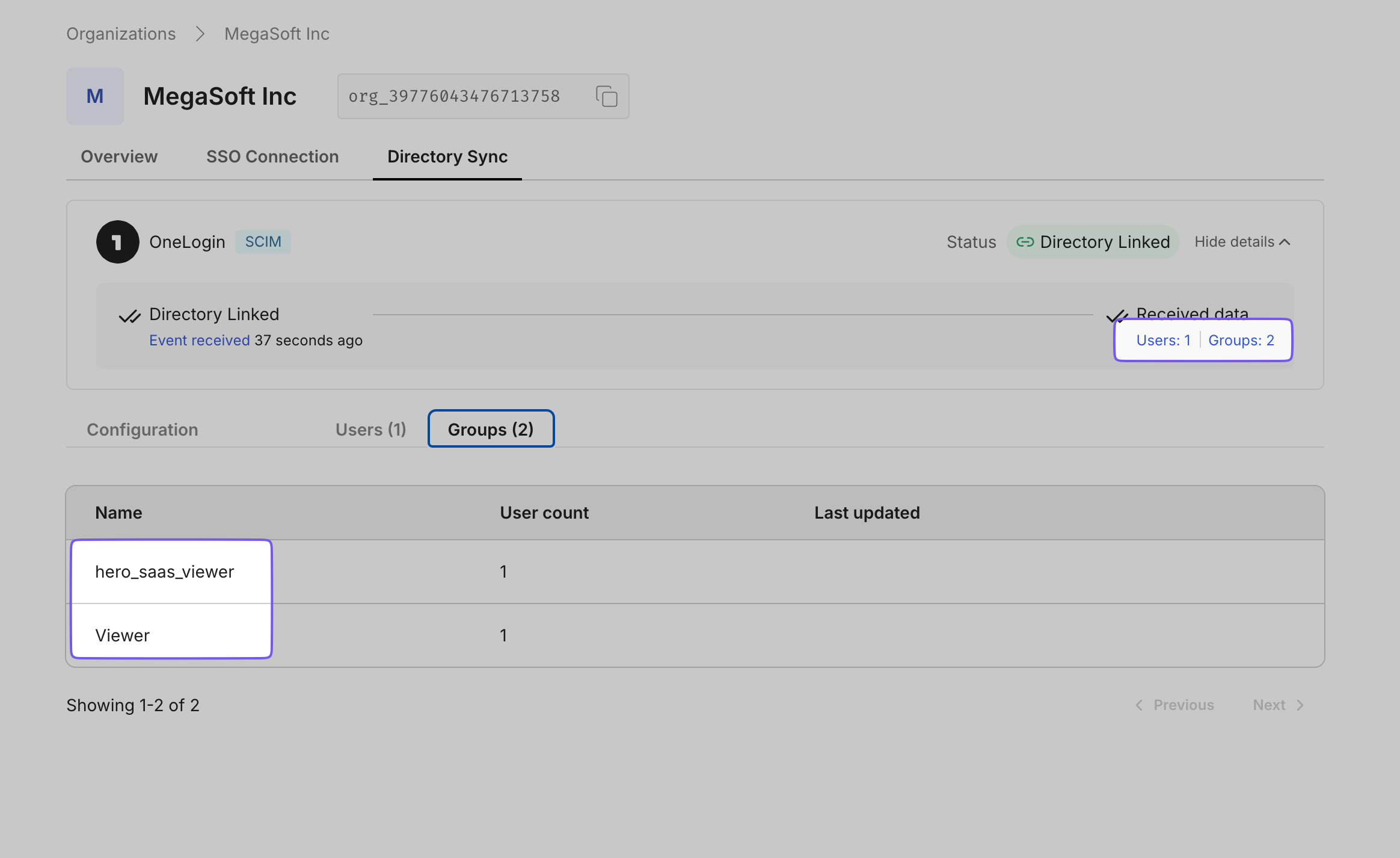Switch to the Users (1) tab

[x=370, y=429]
